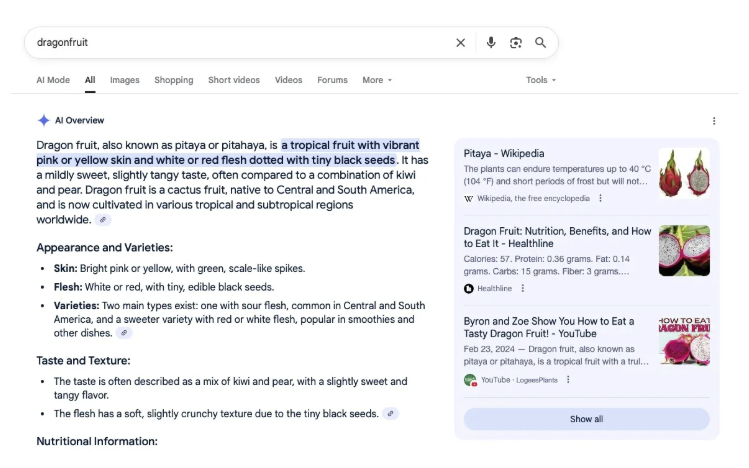Click the 'AI Overview' label text
This screenshot has height=468, width=749.
pos(79,121)
